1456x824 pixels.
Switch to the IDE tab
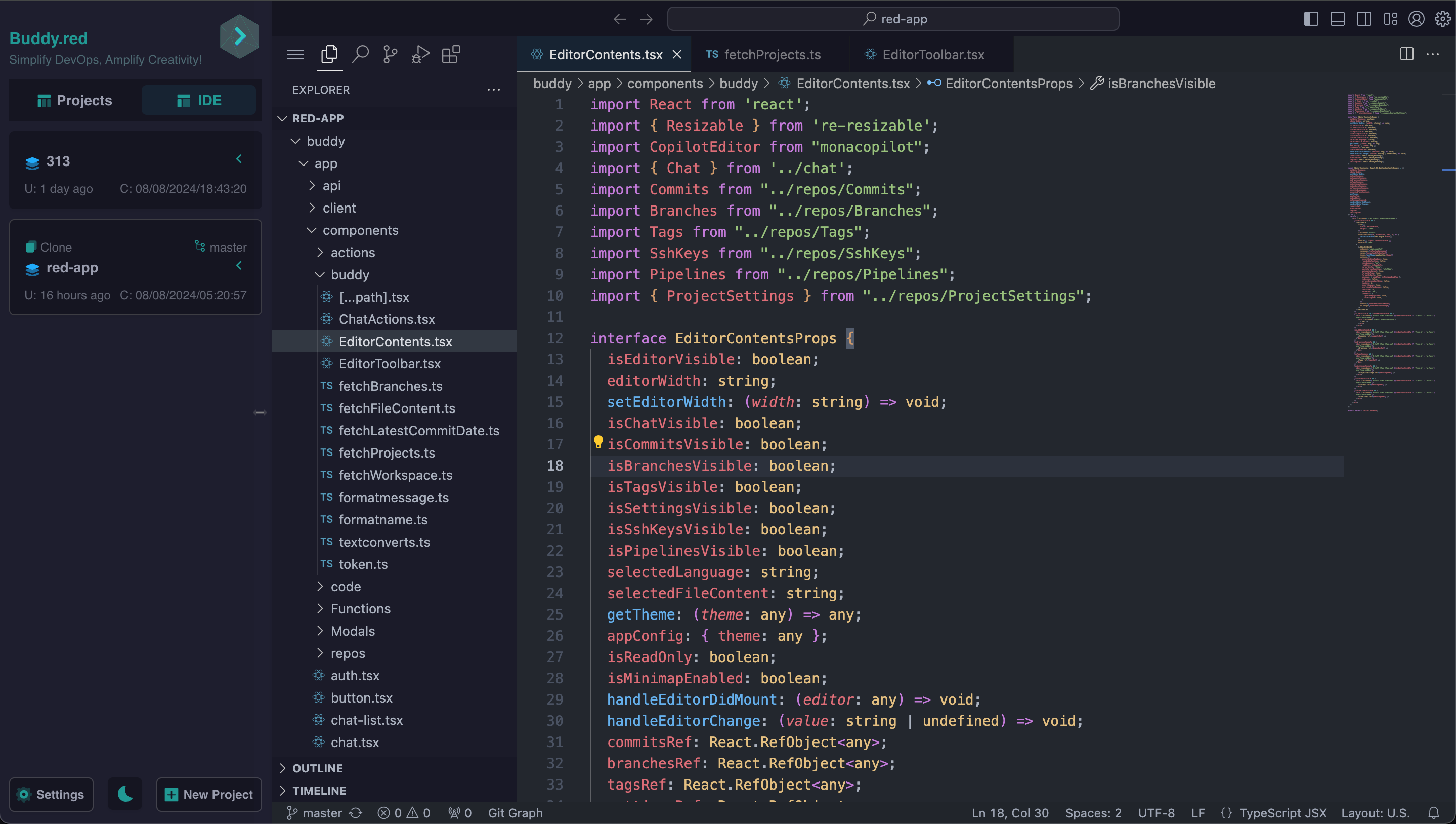point(199,100)
